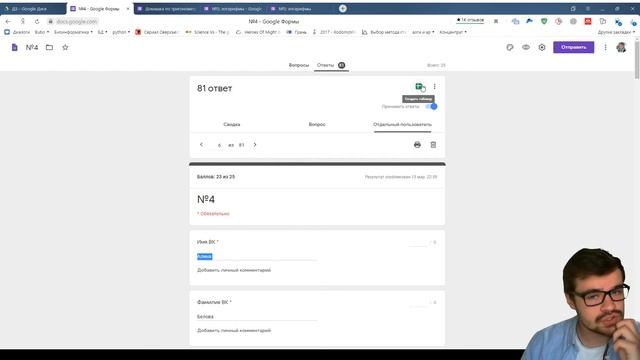
Task: Click the green shield extension icon
Action: 544,21
